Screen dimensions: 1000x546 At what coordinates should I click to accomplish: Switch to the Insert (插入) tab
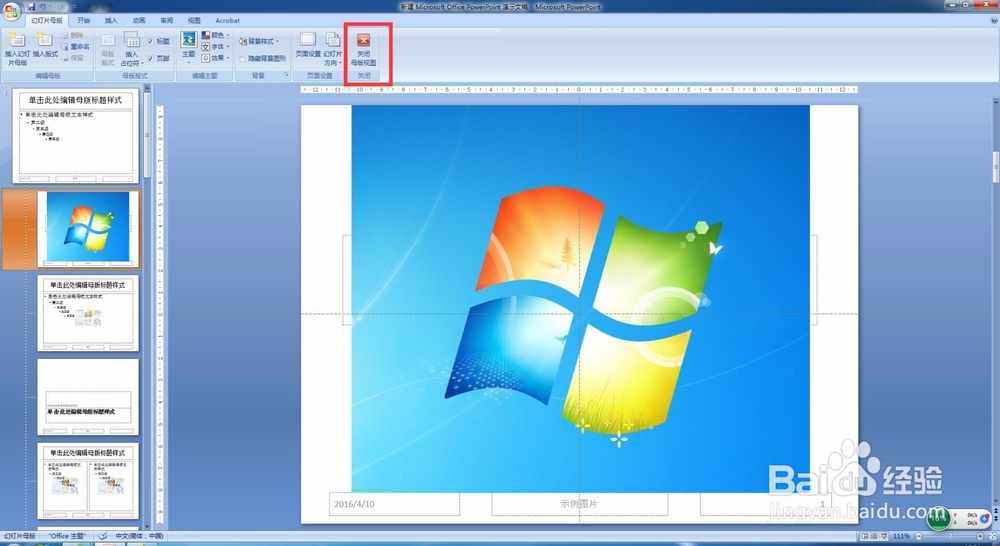pos(111,20)
